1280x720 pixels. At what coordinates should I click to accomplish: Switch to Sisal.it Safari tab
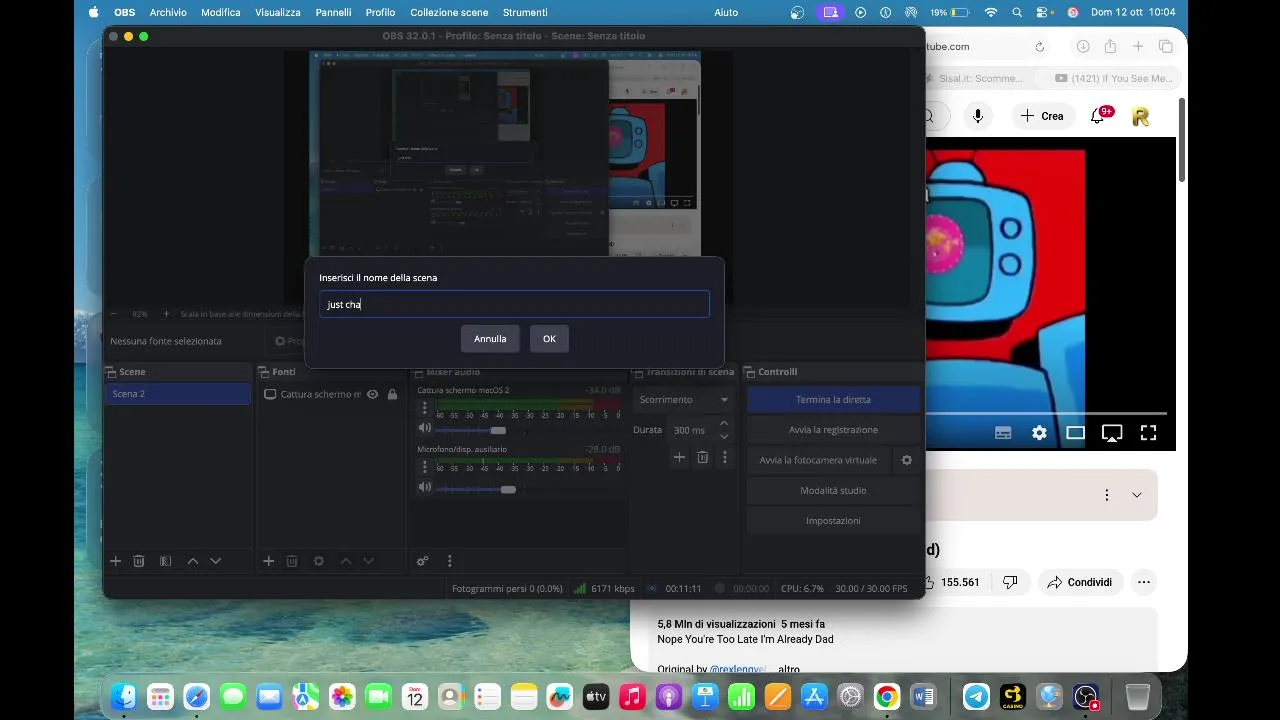pyautogui.click(x=980, y=78)
